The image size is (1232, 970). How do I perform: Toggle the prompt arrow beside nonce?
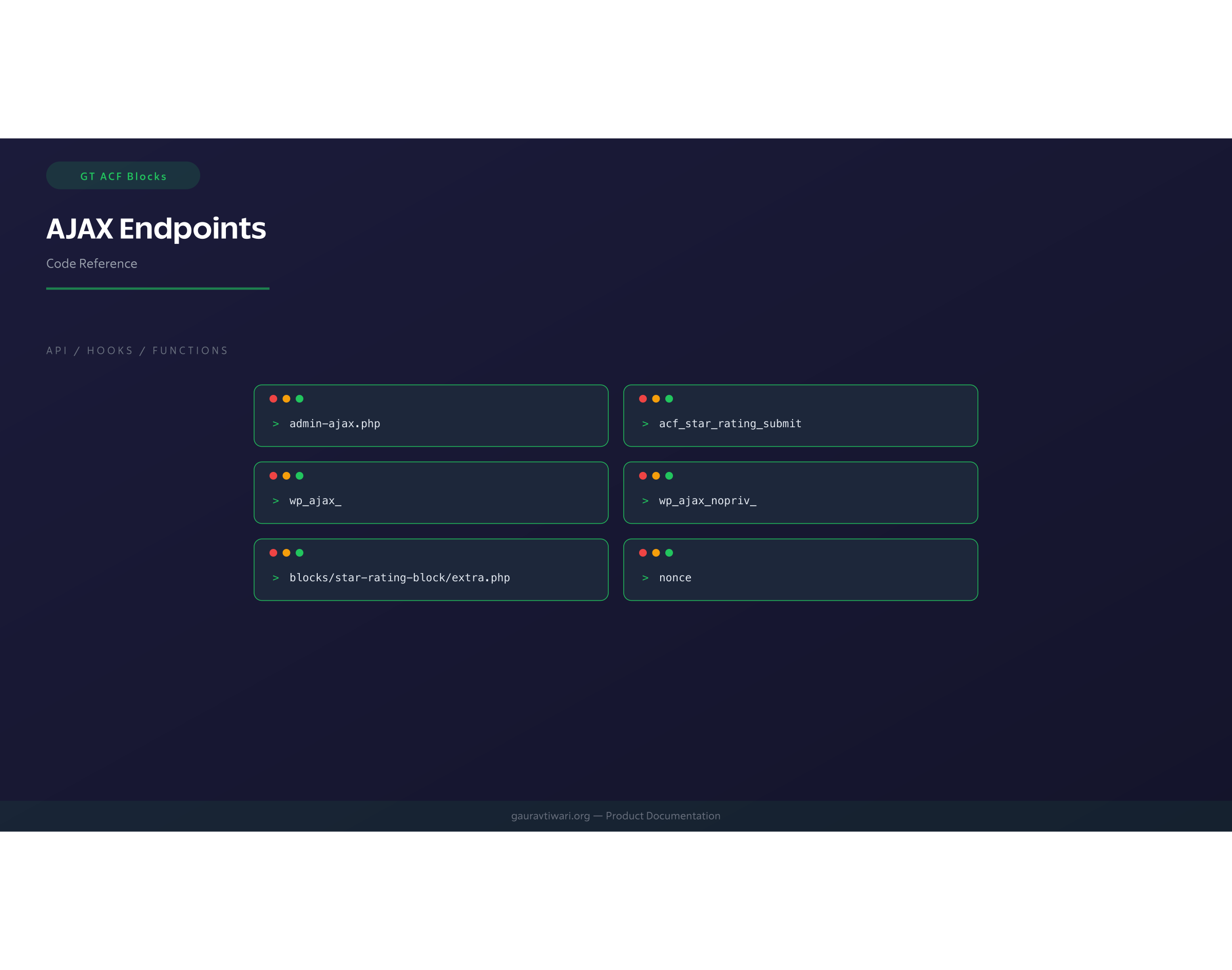(x=646, y=578)
